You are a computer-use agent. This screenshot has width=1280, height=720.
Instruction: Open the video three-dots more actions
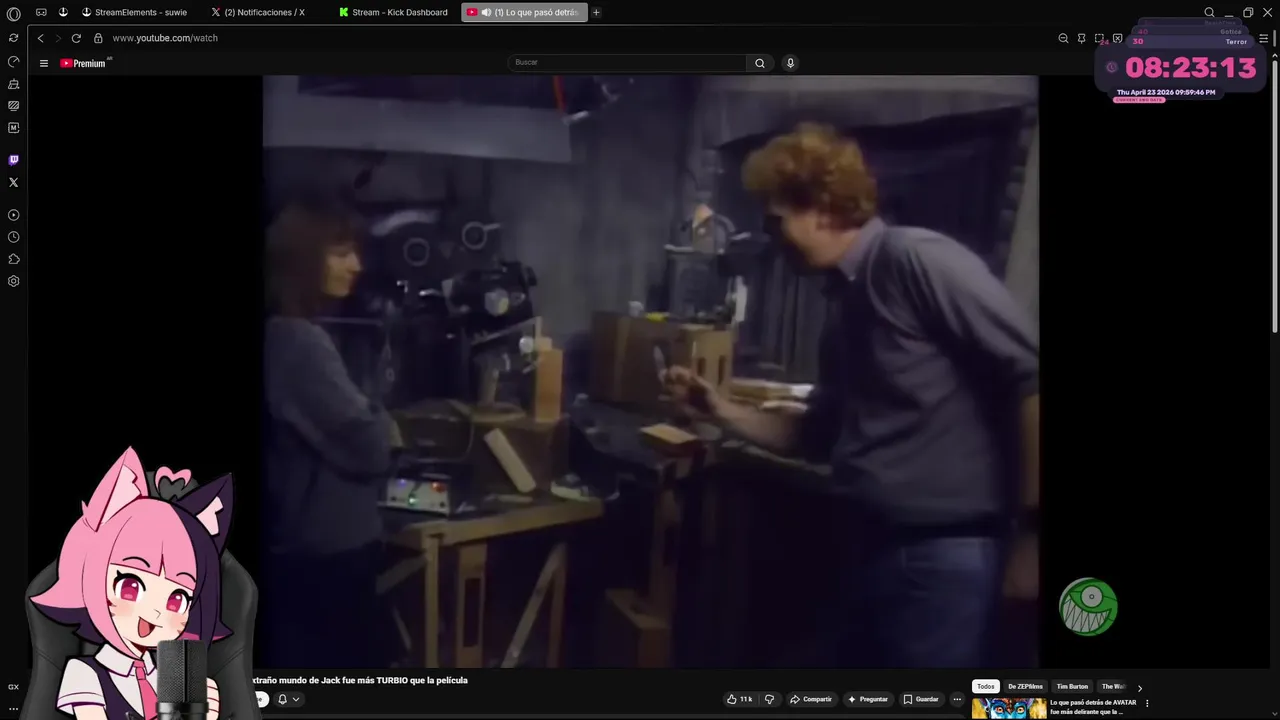tap(957, 699)
